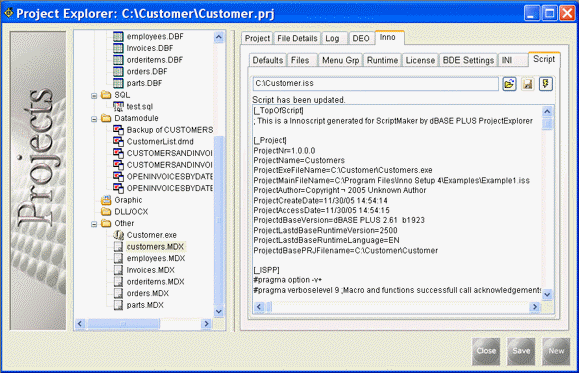The image size is (579, 373).
Task: Open the Graphic folder icon
Action: click(106, 200)
